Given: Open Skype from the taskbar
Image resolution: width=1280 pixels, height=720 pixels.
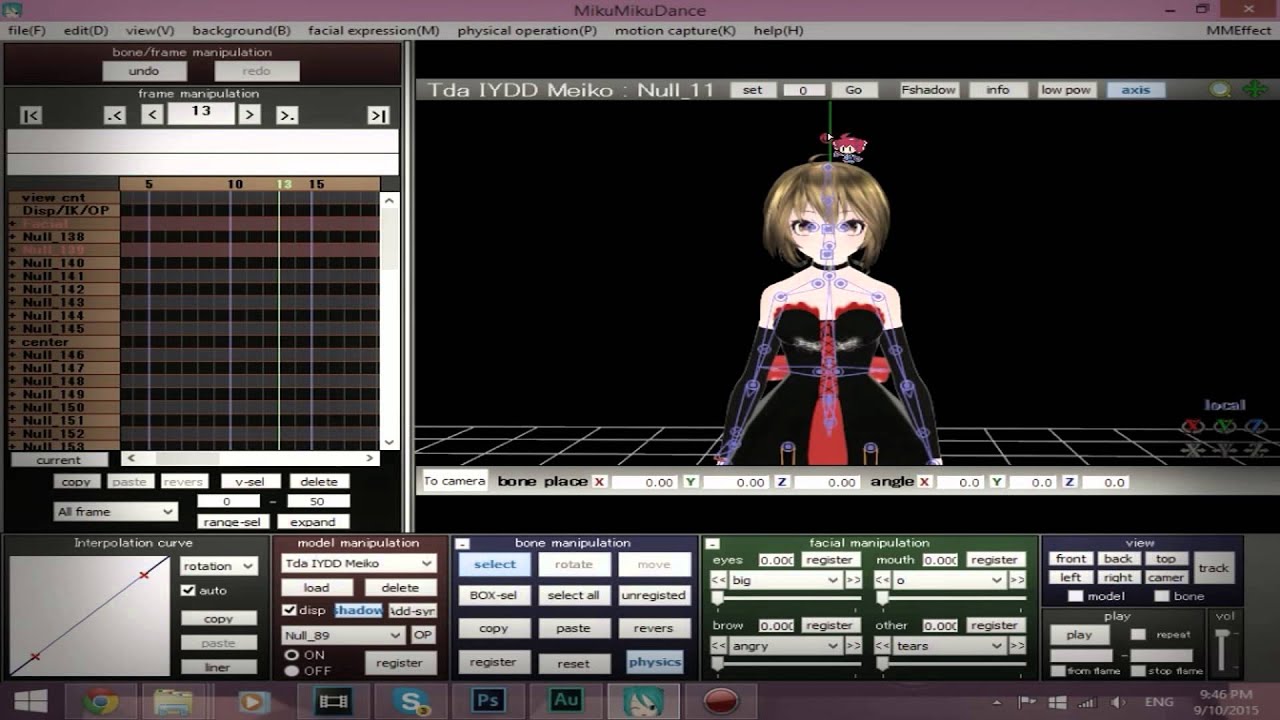Looking at the screenshot, I should tap(411, 702).
